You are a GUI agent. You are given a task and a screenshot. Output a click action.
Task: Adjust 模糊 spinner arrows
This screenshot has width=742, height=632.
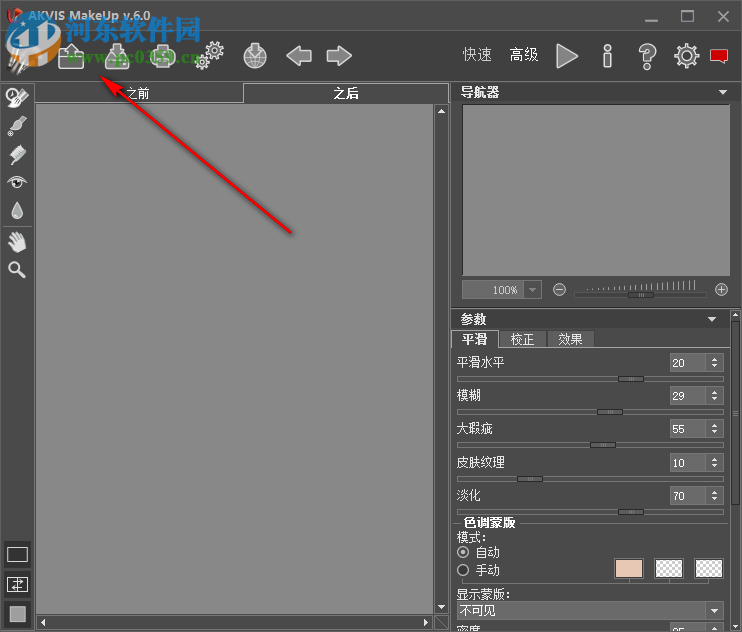714,396
